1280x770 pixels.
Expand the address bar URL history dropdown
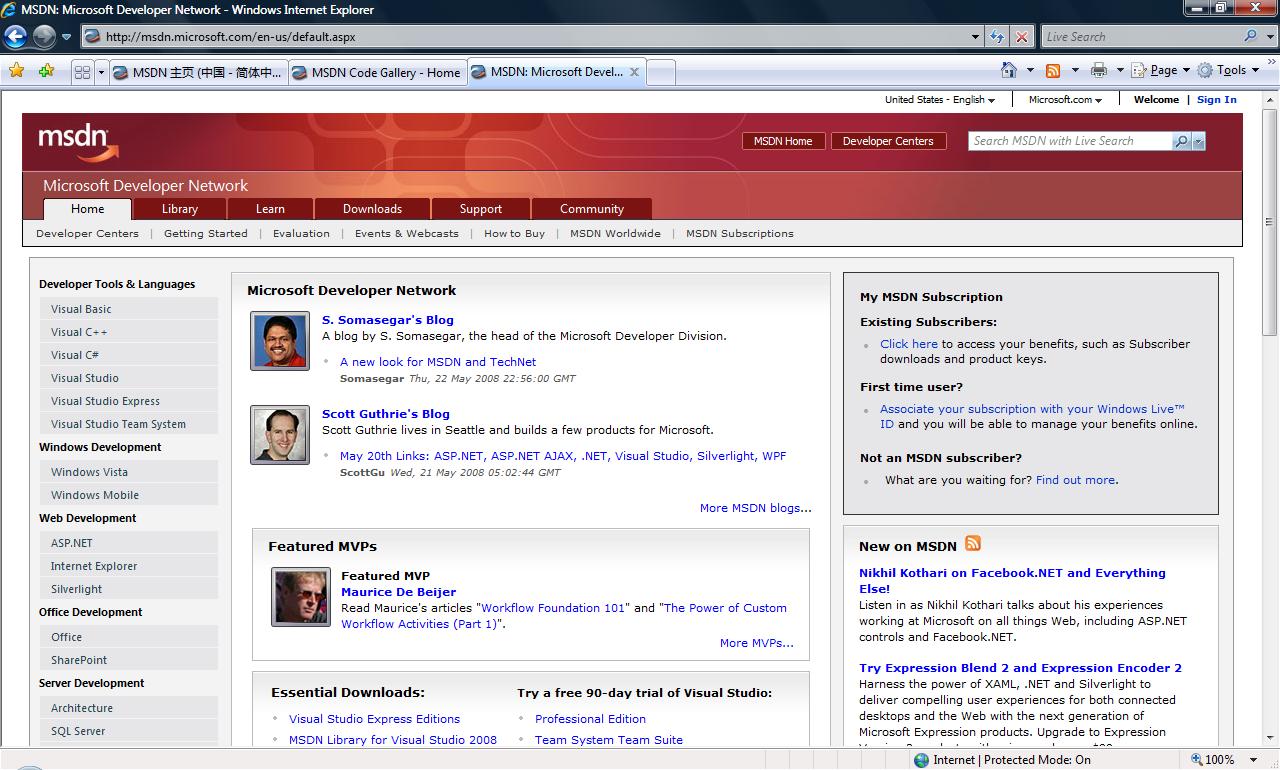[x=976, y=37]
